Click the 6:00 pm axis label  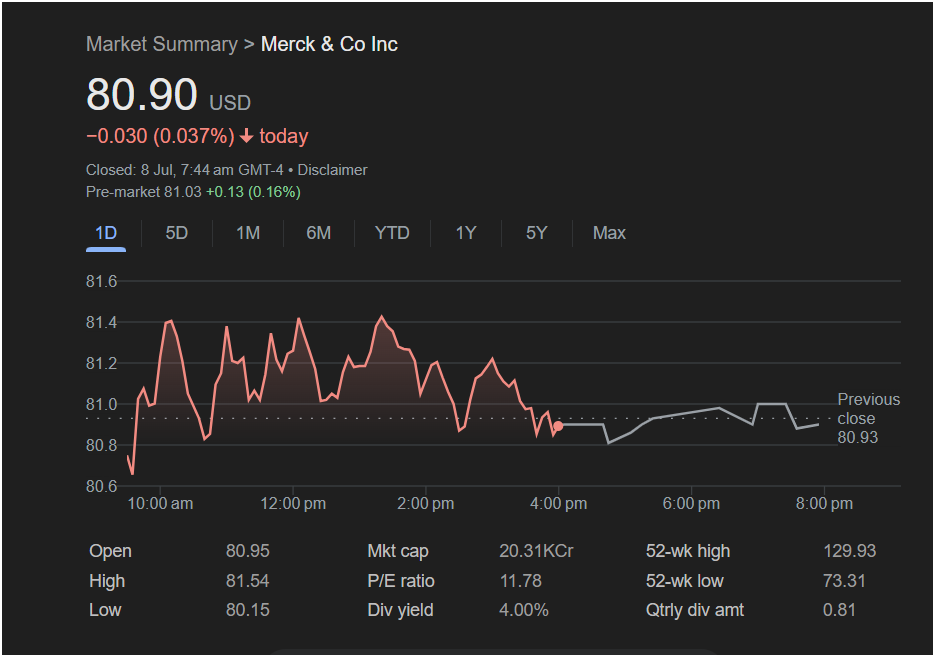[691, 504]
